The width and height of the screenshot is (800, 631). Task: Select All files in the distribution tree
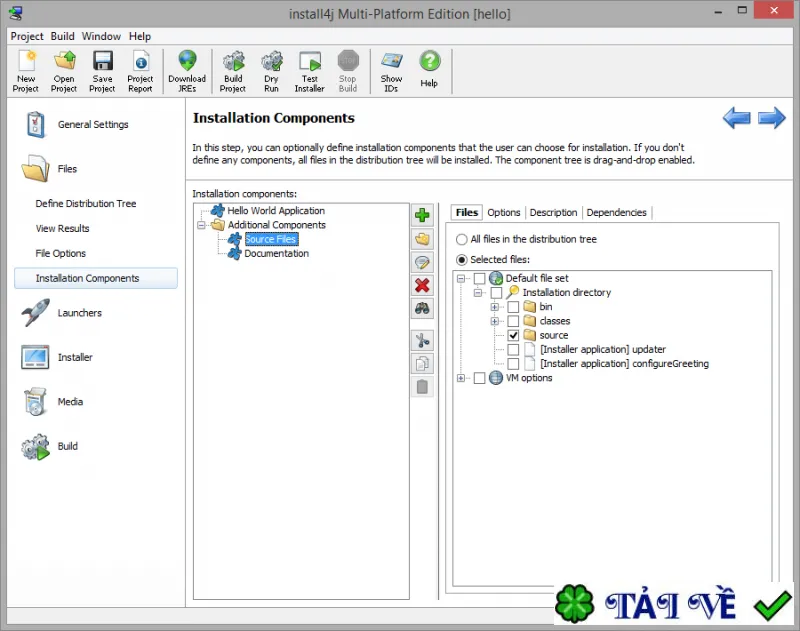click(x=462, y=239)
